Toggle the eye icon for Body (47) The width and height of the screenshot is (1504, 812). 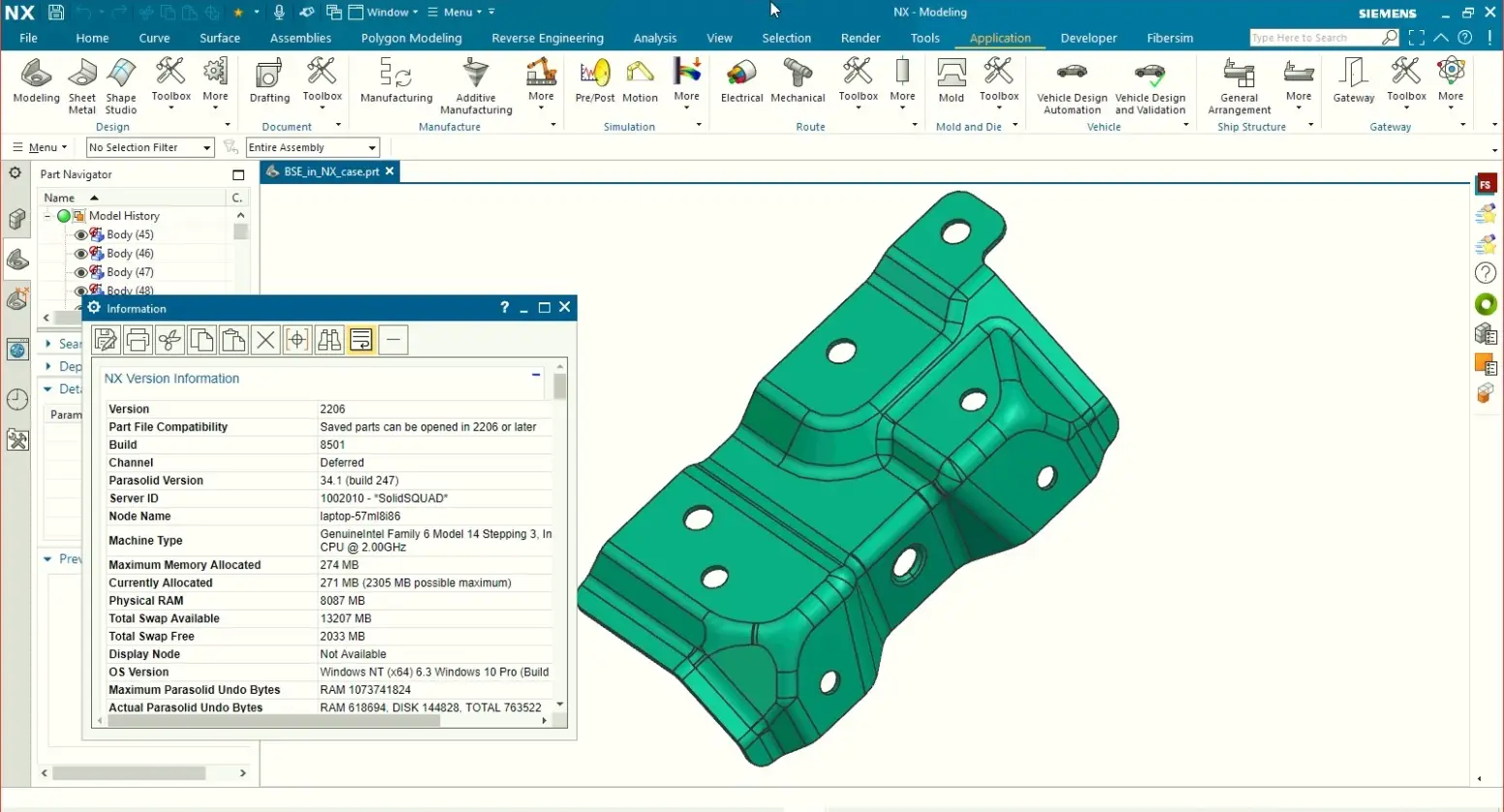(80, 272)
